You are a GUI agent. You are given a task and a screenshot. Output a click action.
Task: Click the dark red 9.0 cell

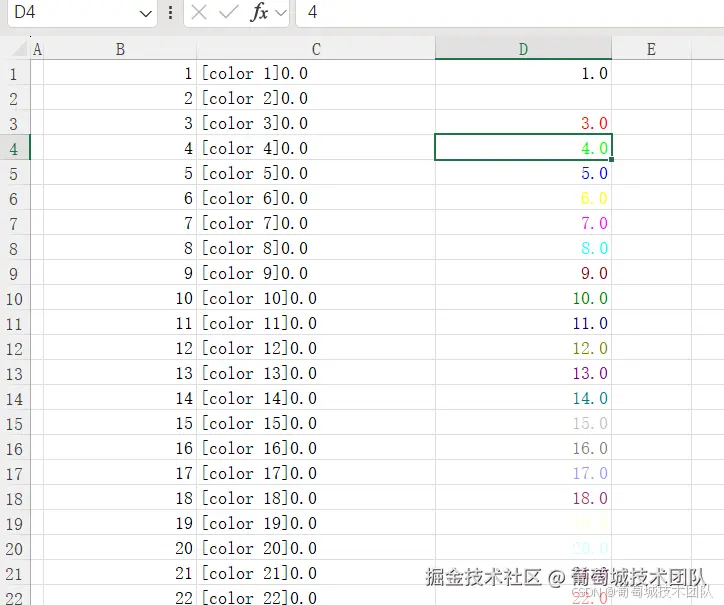524,273
